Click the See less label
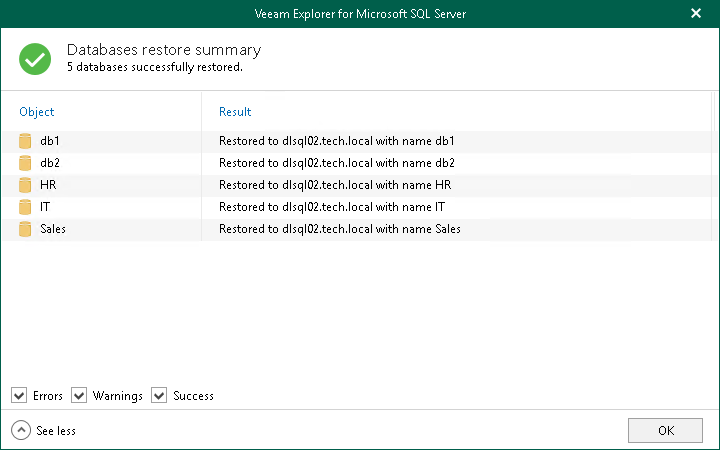This screenshot has width=720, height=450. [x=56, y=431]
